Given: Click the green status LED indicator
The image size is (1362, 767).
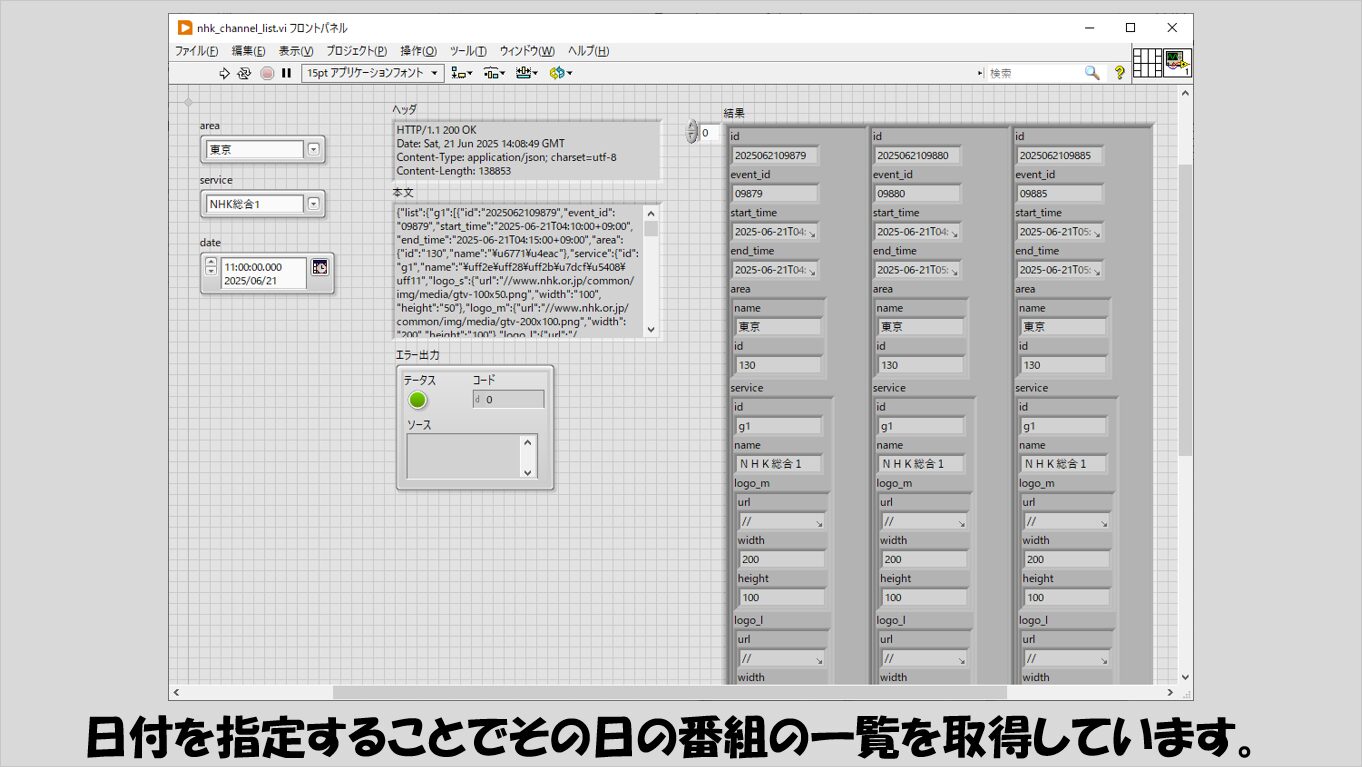Looking at the screenshot, I should [417, 400].
